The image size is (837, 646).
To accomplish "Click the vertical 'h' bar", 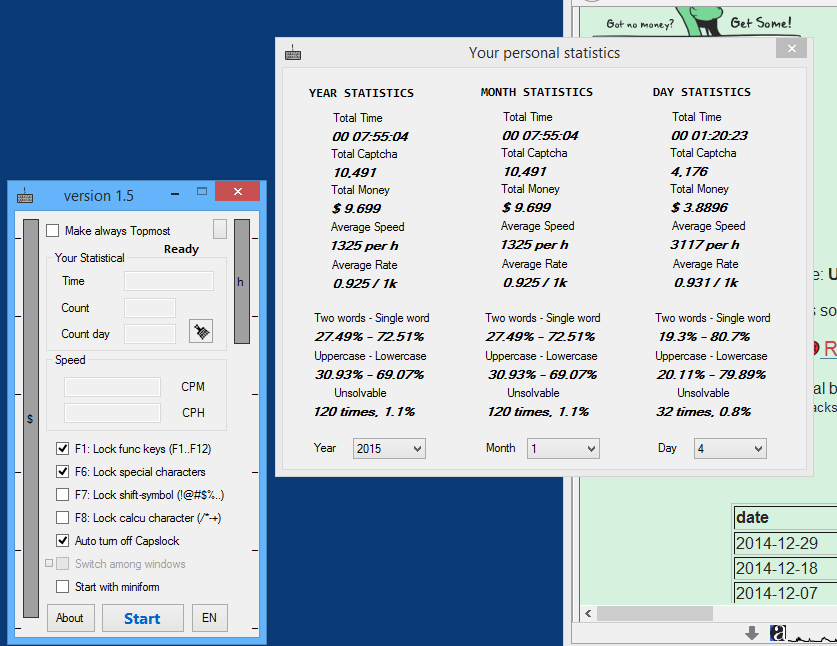I will tap(241, 282).
